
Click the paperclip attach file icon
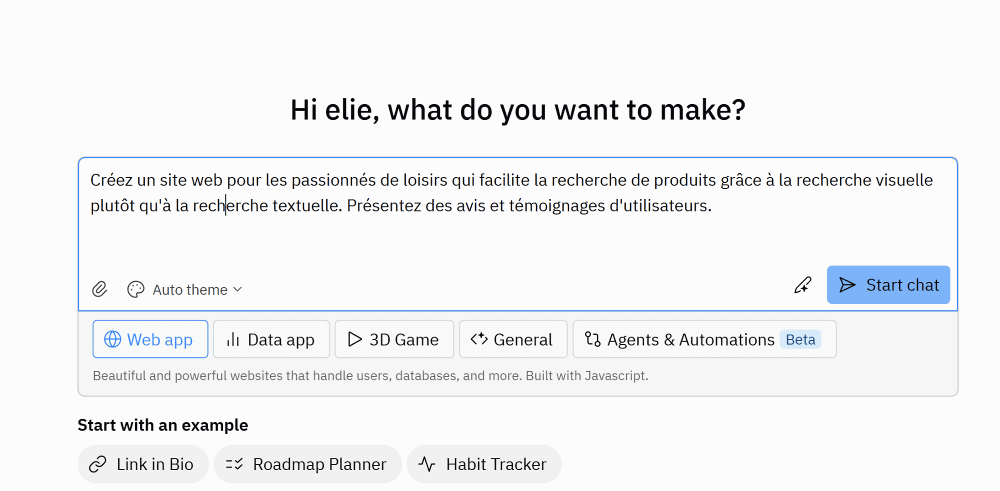click(100, 289)
